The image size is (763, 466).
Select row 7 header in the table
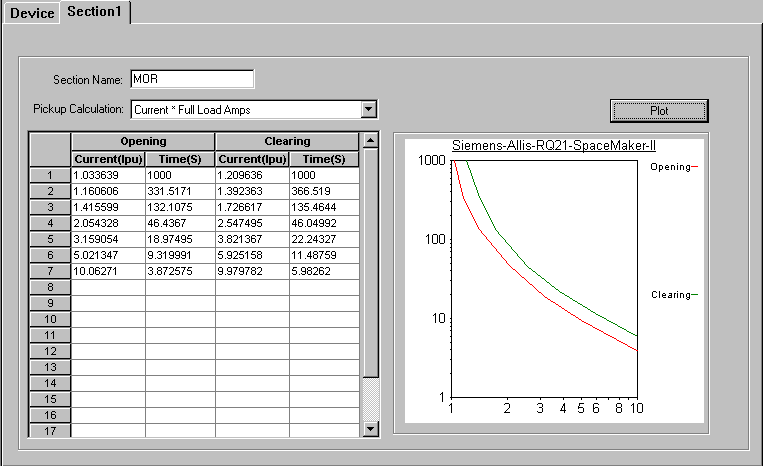50,271
